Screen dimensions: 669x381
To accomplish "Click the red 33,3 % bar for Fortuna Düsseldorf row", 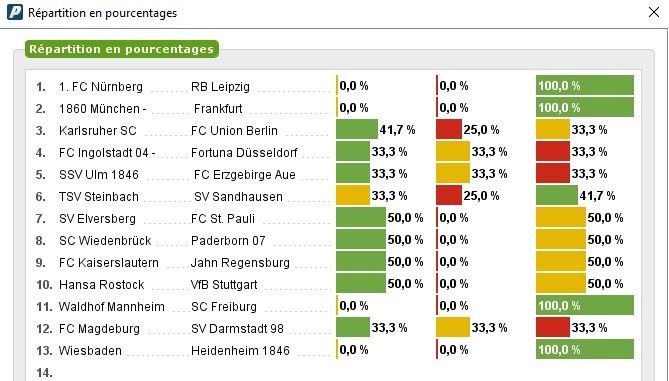I will (553, 151).
